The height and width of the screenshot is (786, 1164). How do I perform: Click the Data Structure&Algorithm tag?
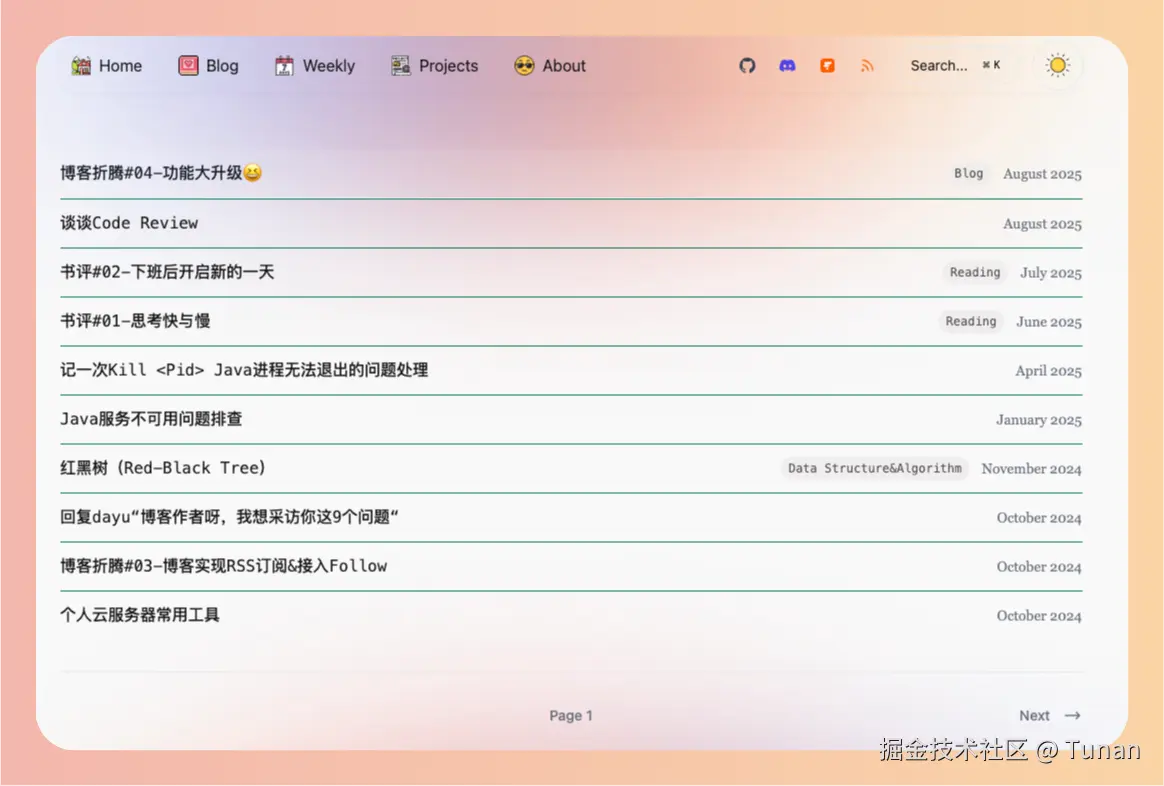coord(874,468)
